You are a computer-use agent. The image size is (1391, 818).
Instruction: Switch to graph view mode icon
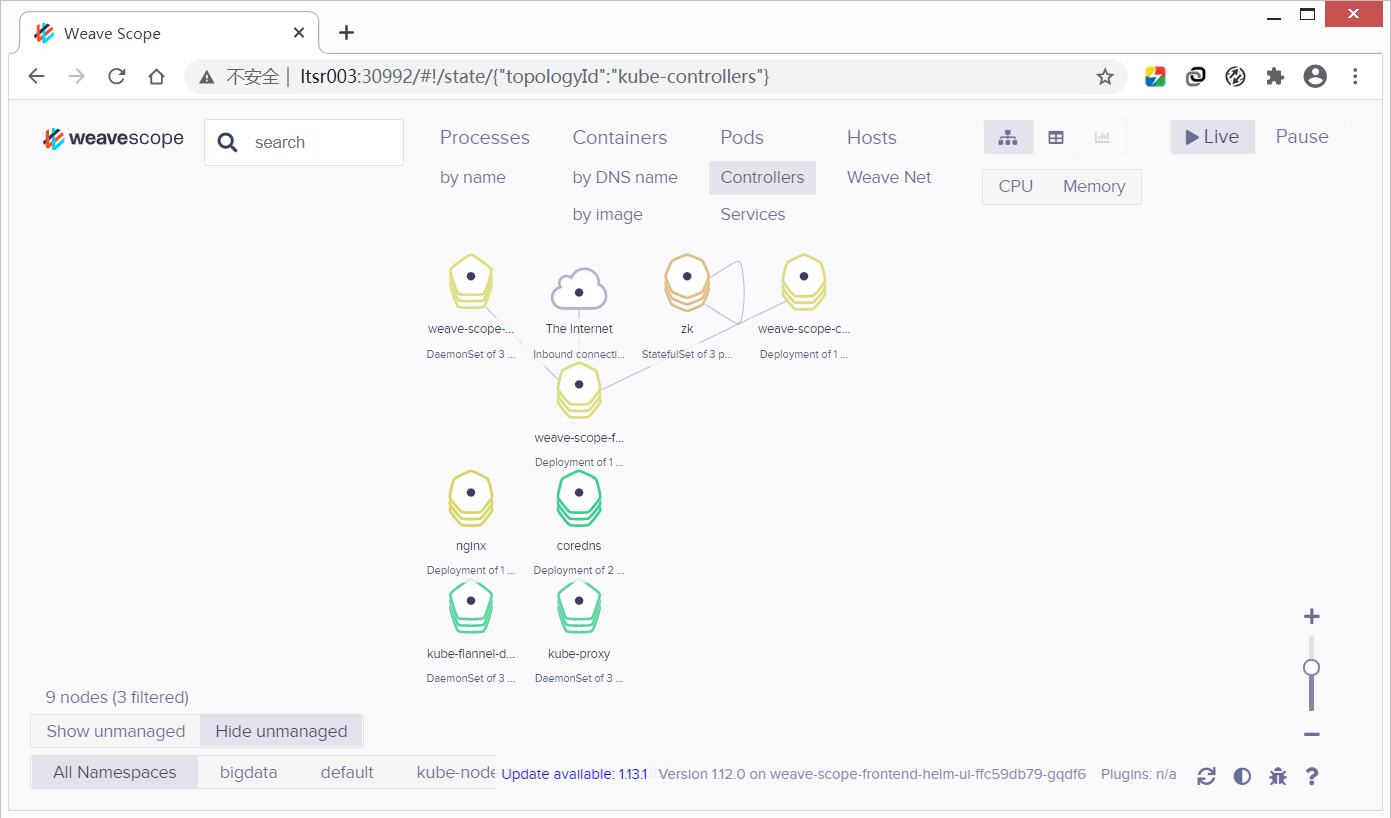click(x=1008, y=137)
